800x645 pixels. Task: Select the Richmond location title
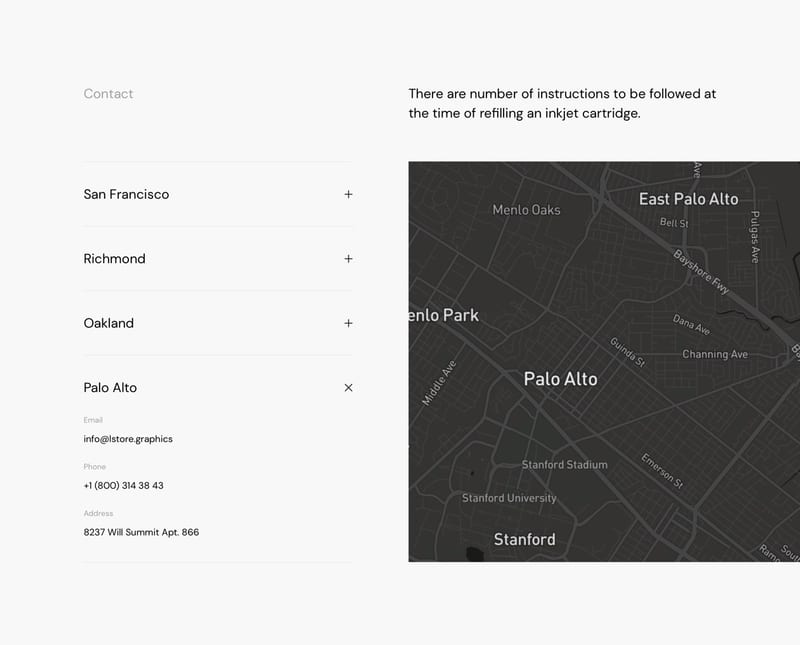click(114, 259)
